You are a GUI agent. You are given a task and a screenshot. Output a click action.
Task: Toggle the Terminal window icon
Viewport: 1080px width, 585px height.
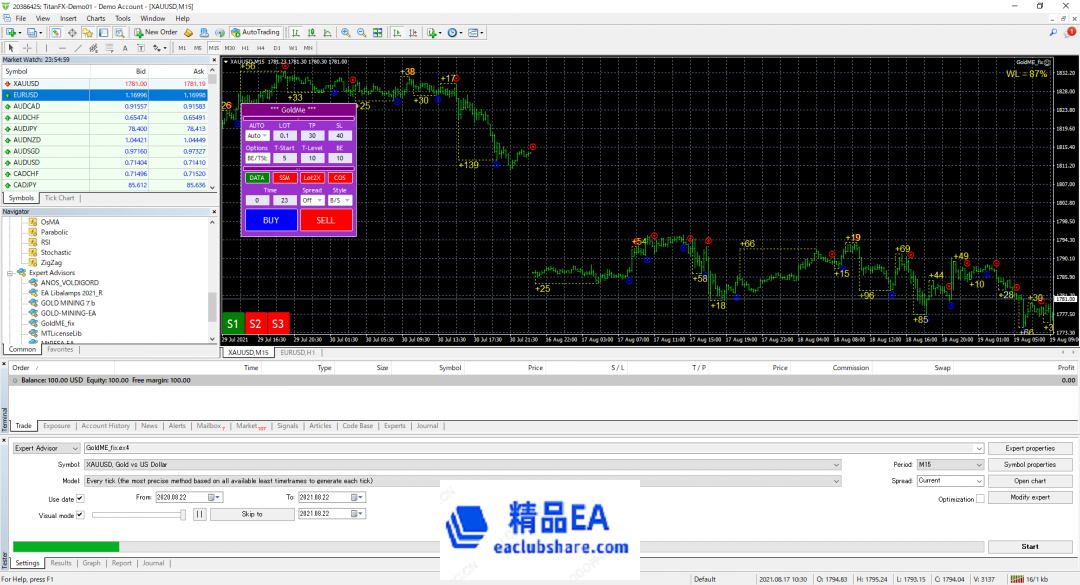pyautogui.click(x=103, y=32)
